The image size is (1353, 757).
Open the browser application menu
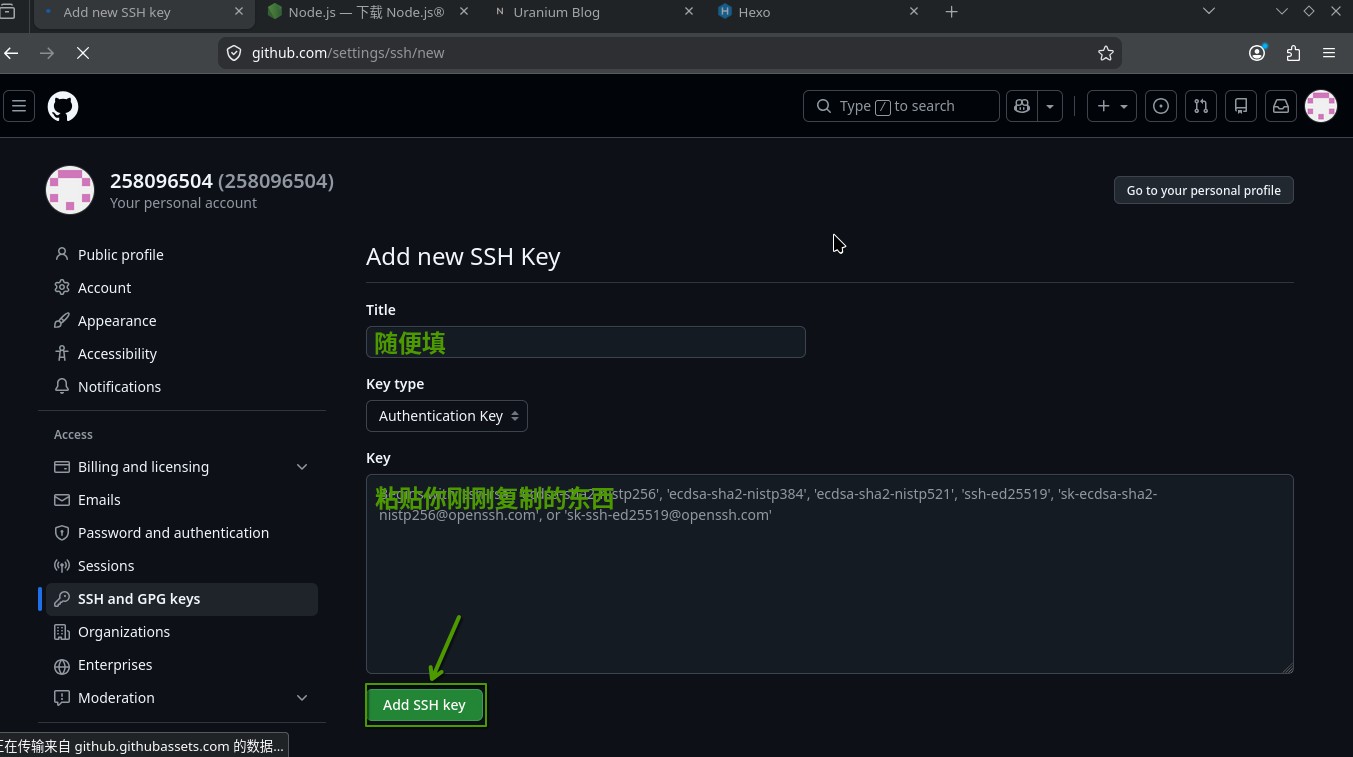click(1328, 53)
